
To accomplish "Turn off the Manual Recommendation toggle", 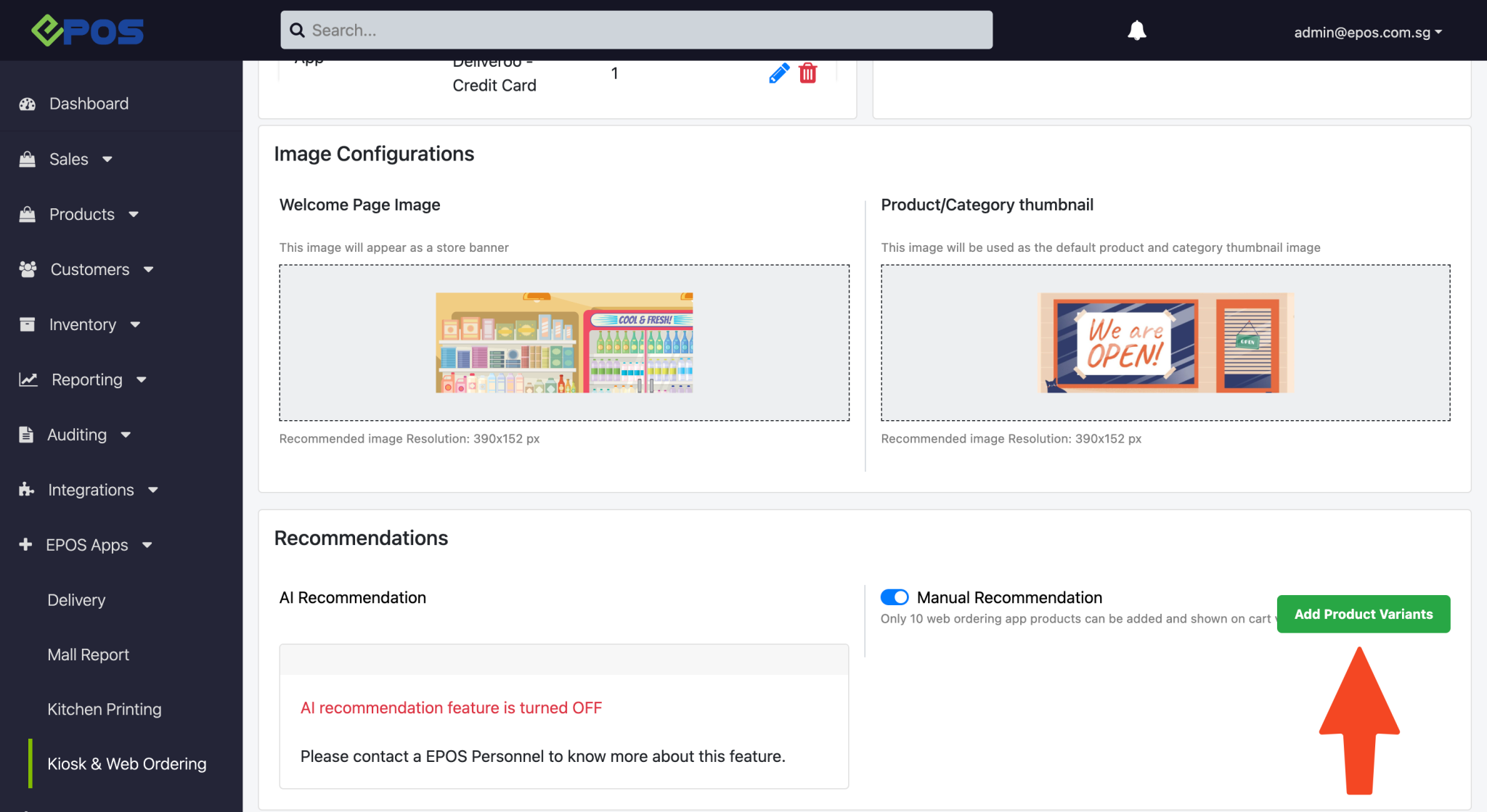I will click(x=895, y=597).
